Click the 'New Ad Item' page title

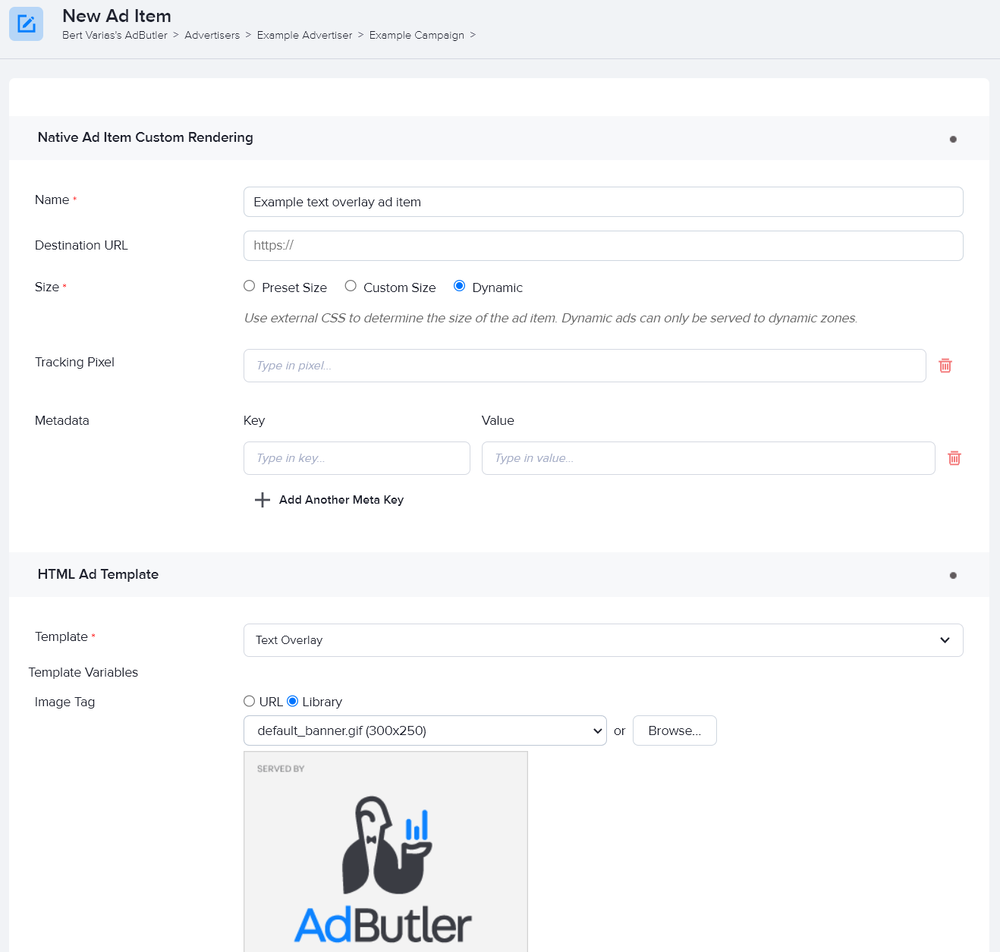tap(117, 15)
